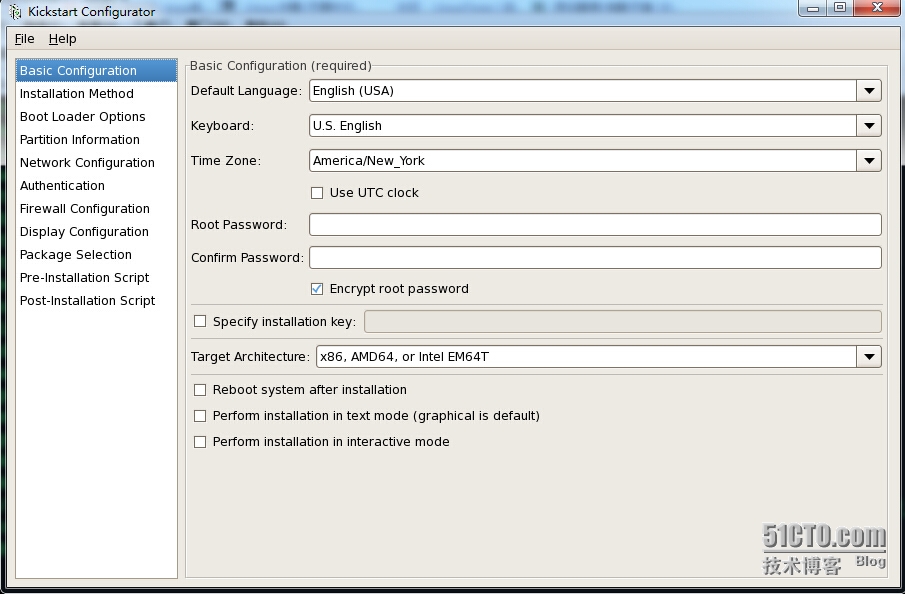Open the Help menu
Screen dimensions: 905x594
[62, 39]
